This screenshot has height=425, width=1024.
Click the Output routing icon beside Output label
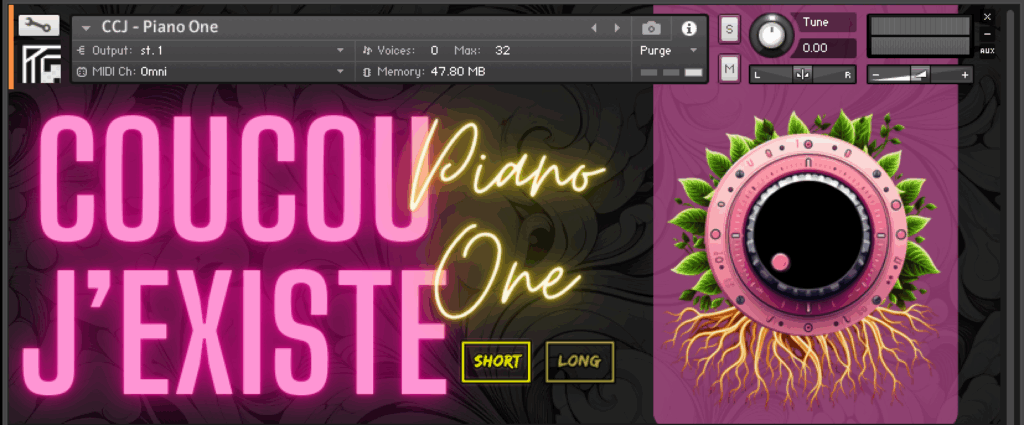82,50
